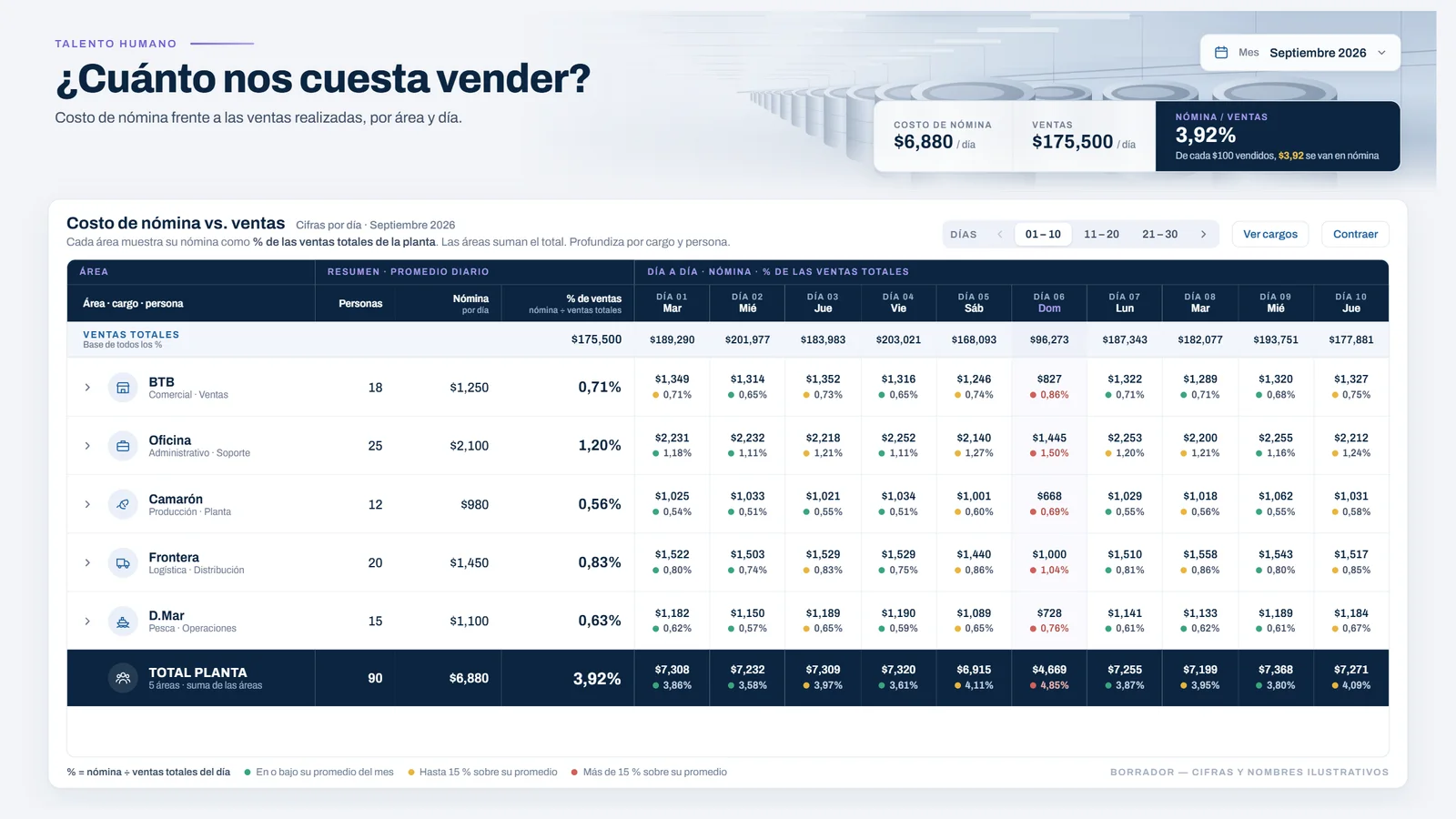This screenshot has height=819, width=1456.
Task: Click Frontera's $1,000 Sunday cell
Action: coord(1049,562)
